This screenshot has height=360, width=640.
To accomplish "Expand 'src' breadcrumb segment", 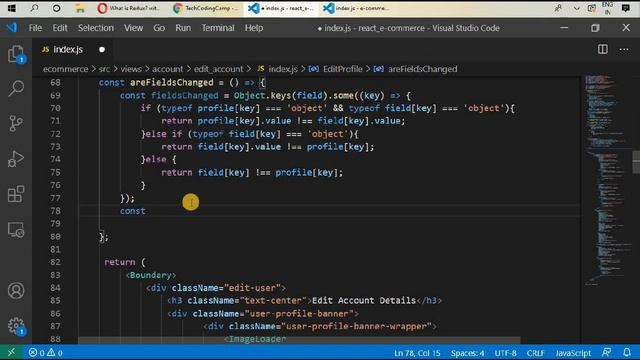I will tap(104, 69).
